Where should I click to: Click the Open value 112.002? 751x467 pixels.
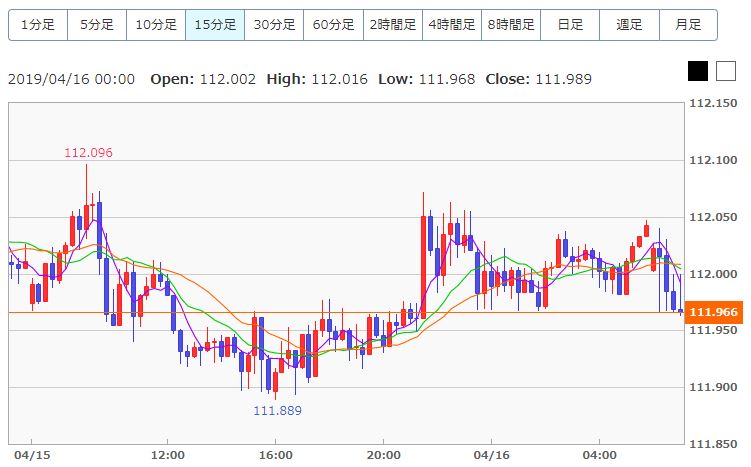point(228,79)
